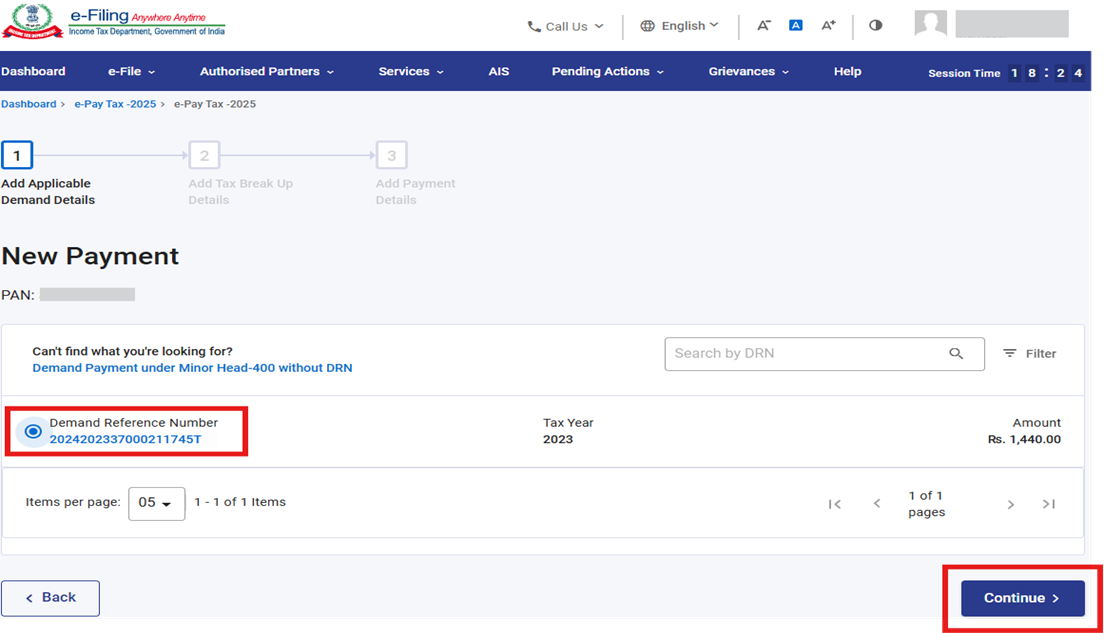Image resolution: width=1104 pixels, height=633 pixels.
Task: Click the Continue button
Action: point(1022,598)
